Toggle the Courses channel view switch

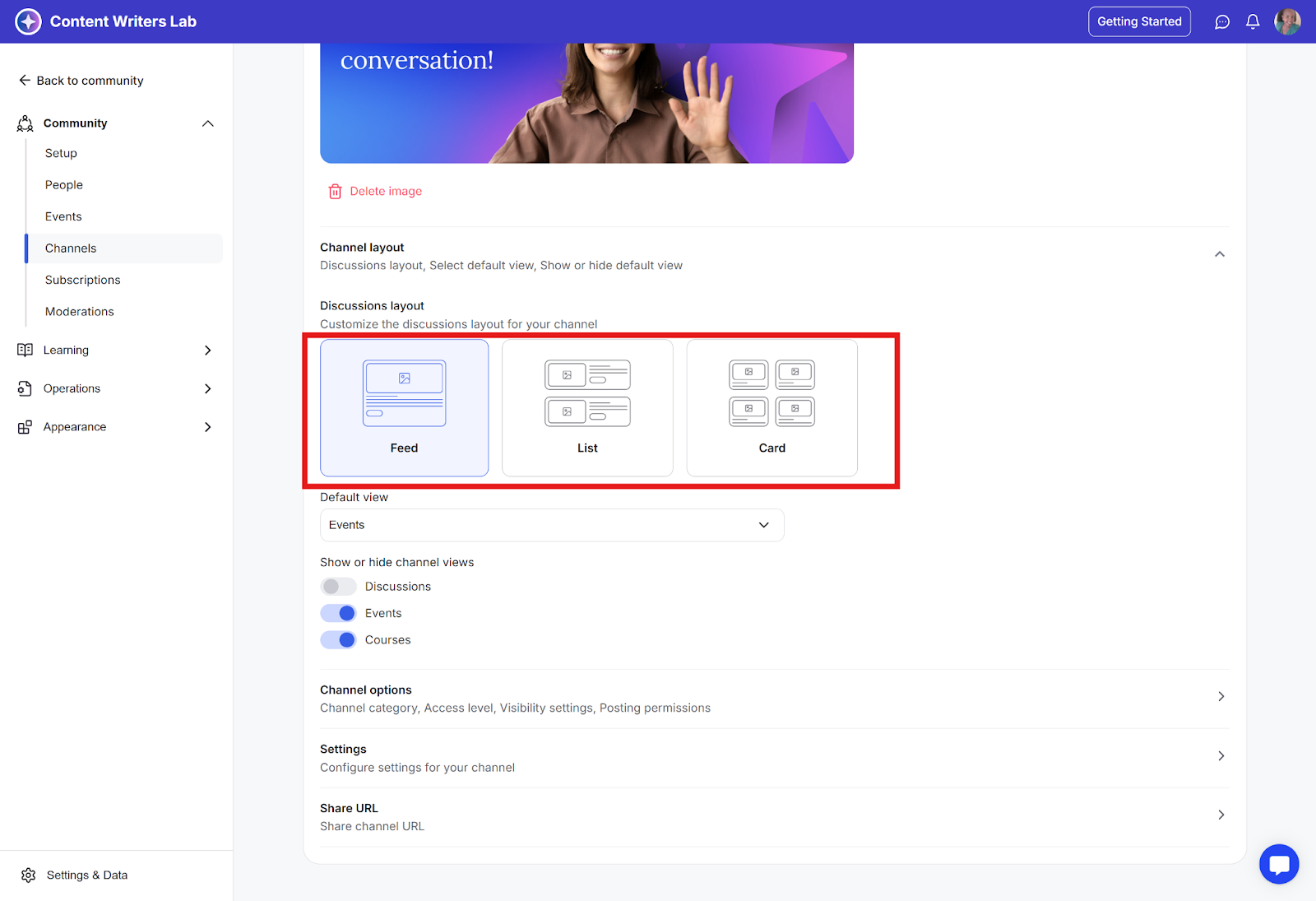coord(338,640)
